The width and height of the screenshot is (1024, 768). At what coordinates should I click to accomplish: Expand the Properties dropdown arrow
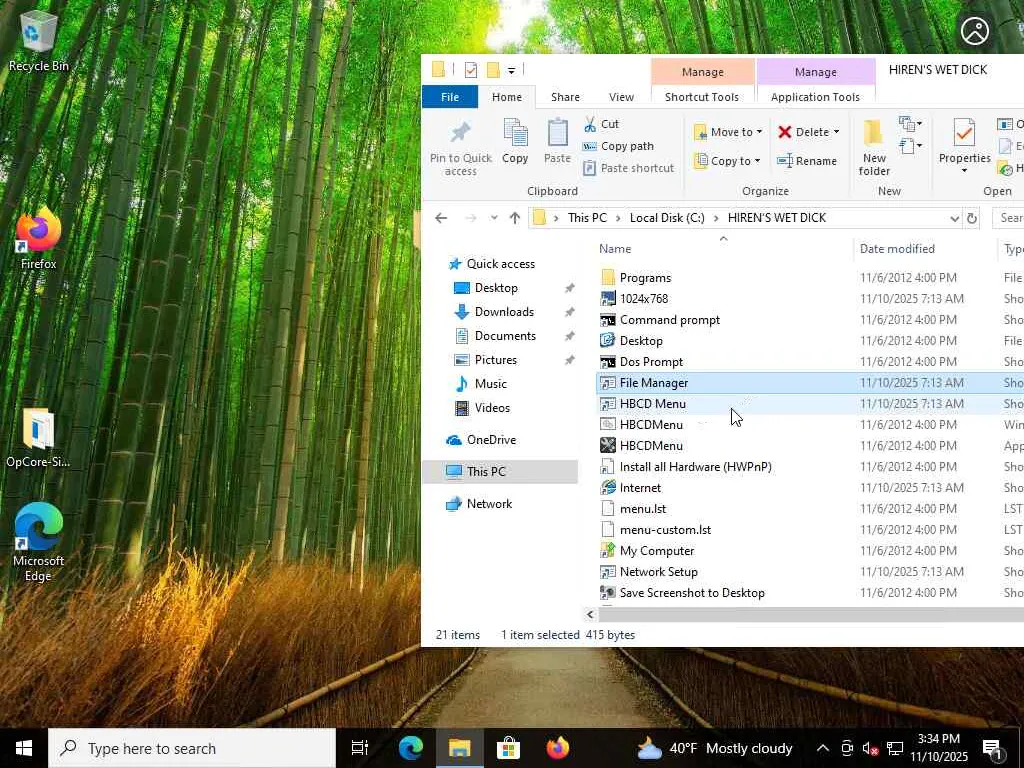(964, 171)
